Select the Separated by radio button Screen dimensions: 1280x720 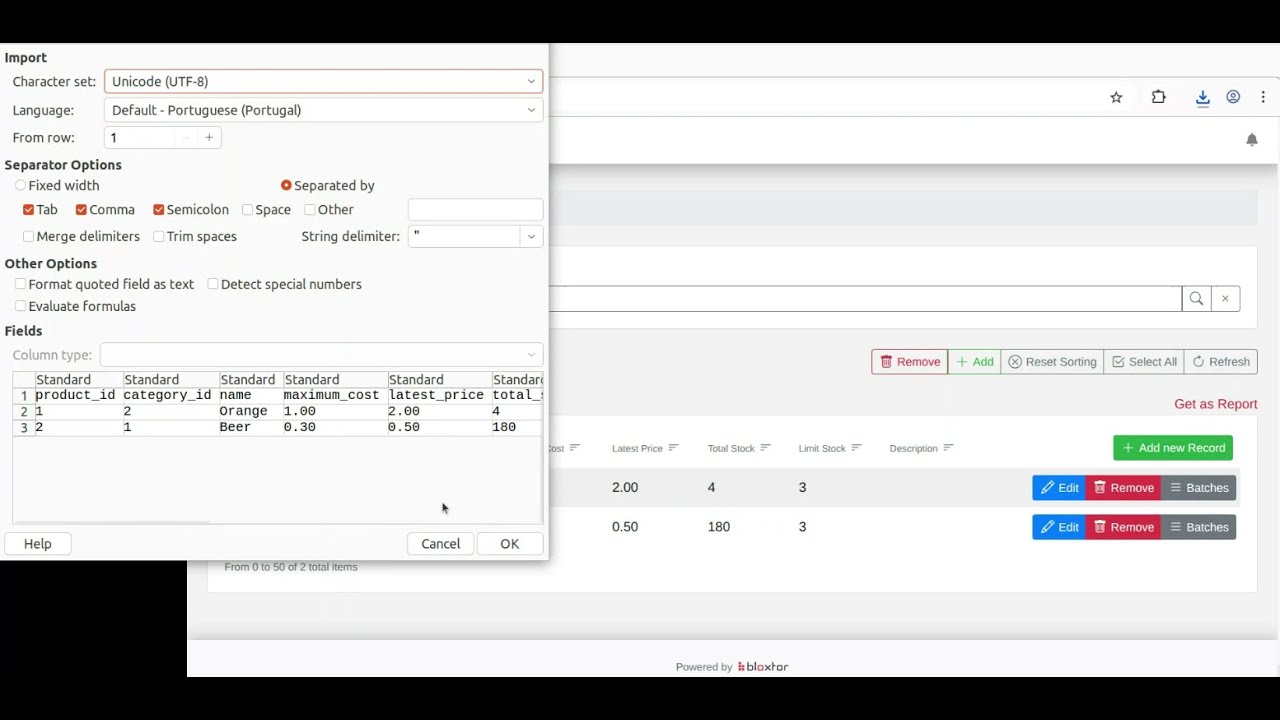click(x=286, y=185)
